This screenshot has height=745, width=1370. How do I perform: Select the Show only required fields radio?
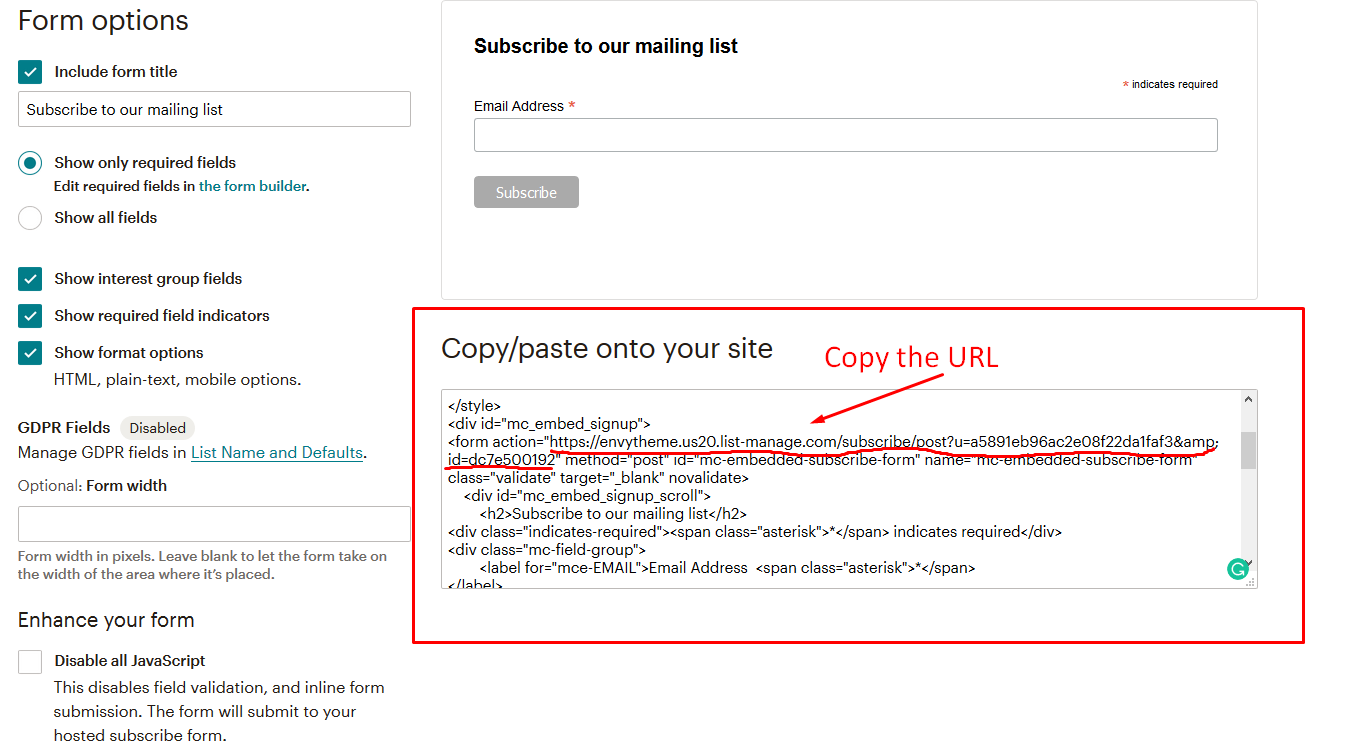click(x=30, y=163)
